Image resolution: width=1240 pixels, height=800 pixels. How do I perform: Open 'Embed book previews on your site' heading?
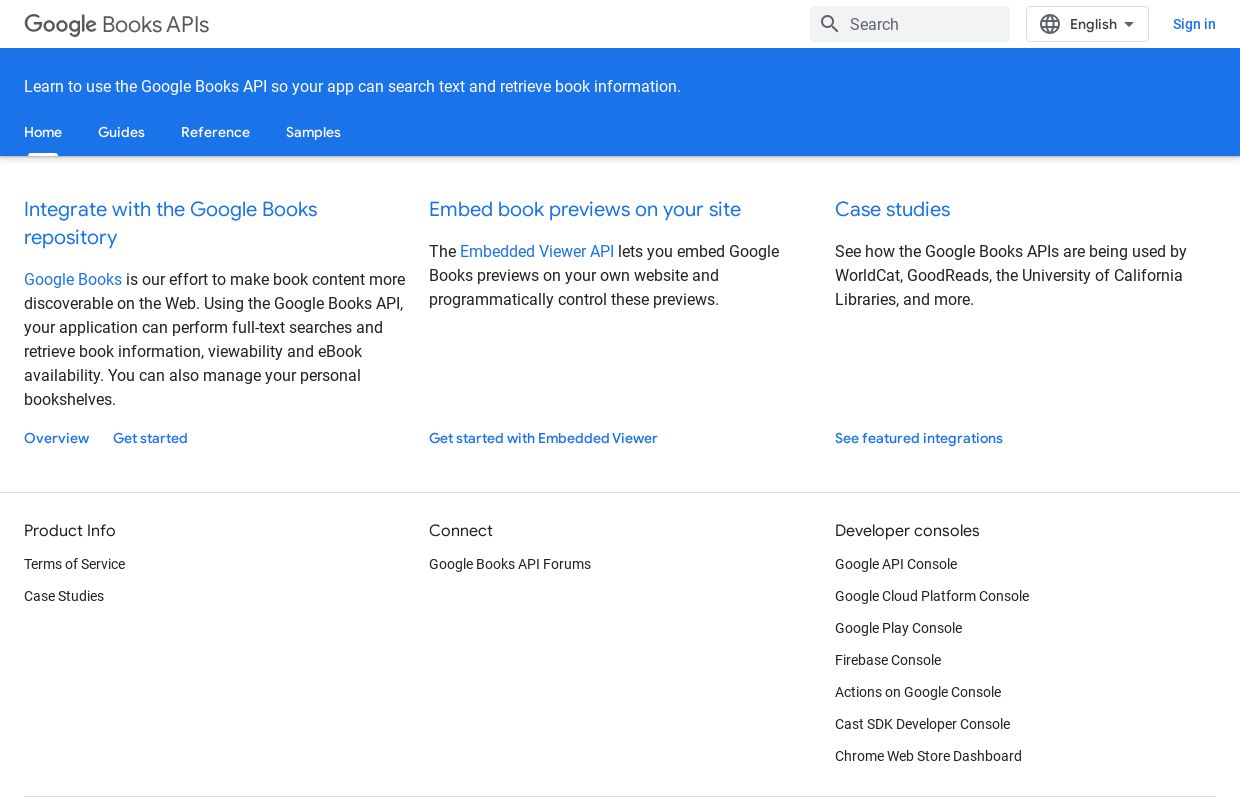[x=585, y=209]
